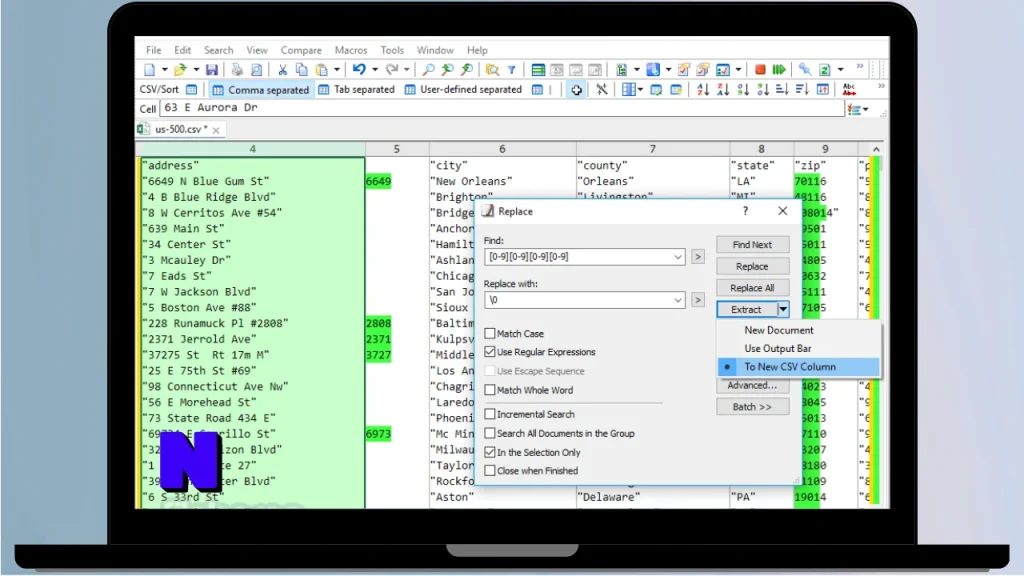1024x576 pixels.
Task: Expand the Find history combo box
Action: [x=677, y=257]
